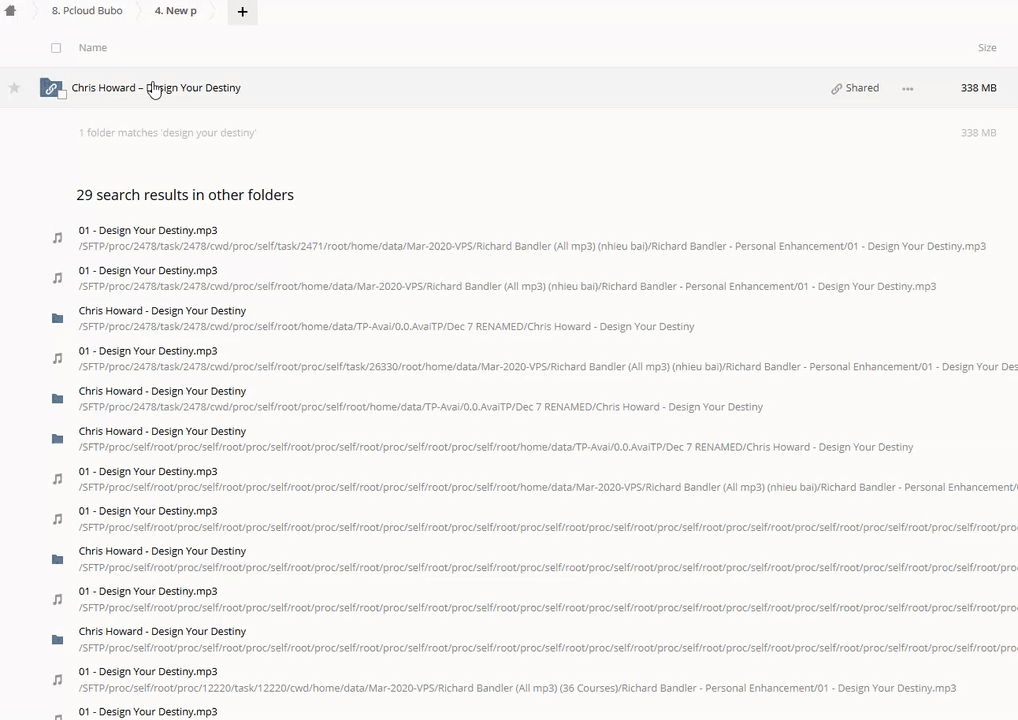This screenshot has width=1018, height=720.
Task: Tick the select-all checkbox in header
Action: [56, 48]
